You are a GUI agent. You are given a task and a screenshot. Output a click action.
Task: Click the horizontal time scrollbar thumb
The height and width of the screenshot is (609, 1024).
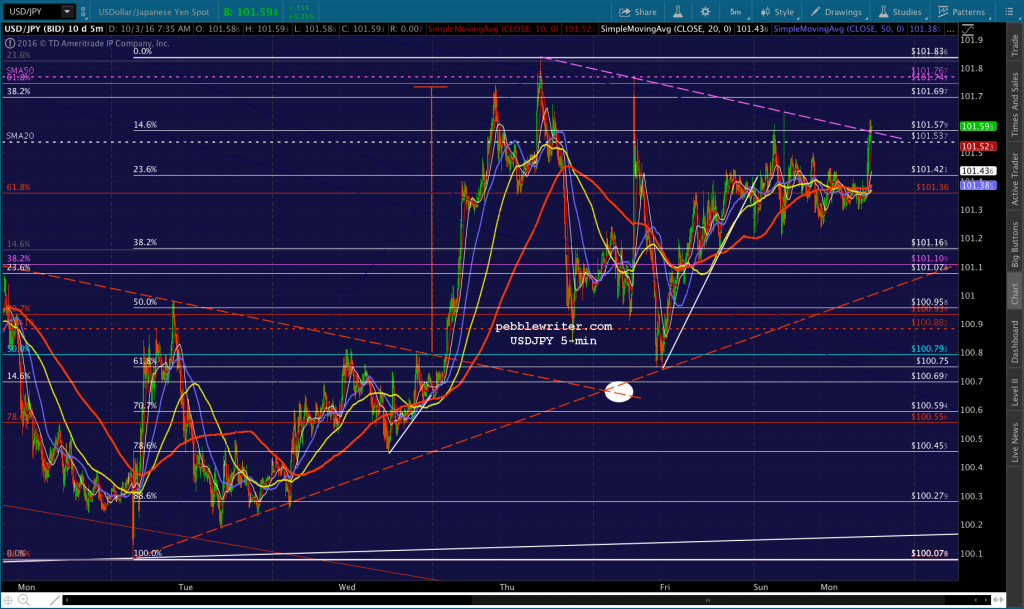(x=707, y=599)
